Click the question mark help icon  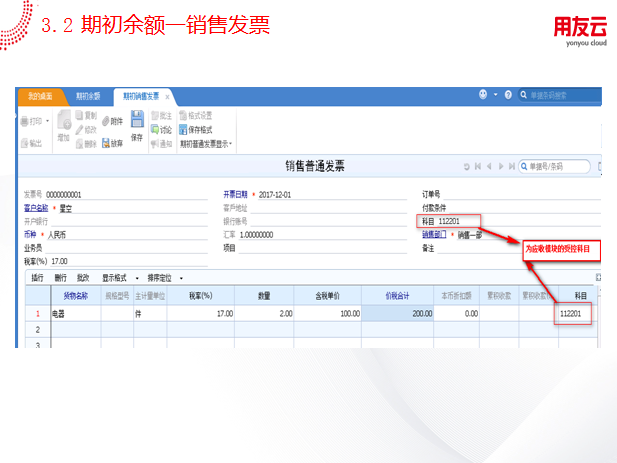[x=508, y=95]
